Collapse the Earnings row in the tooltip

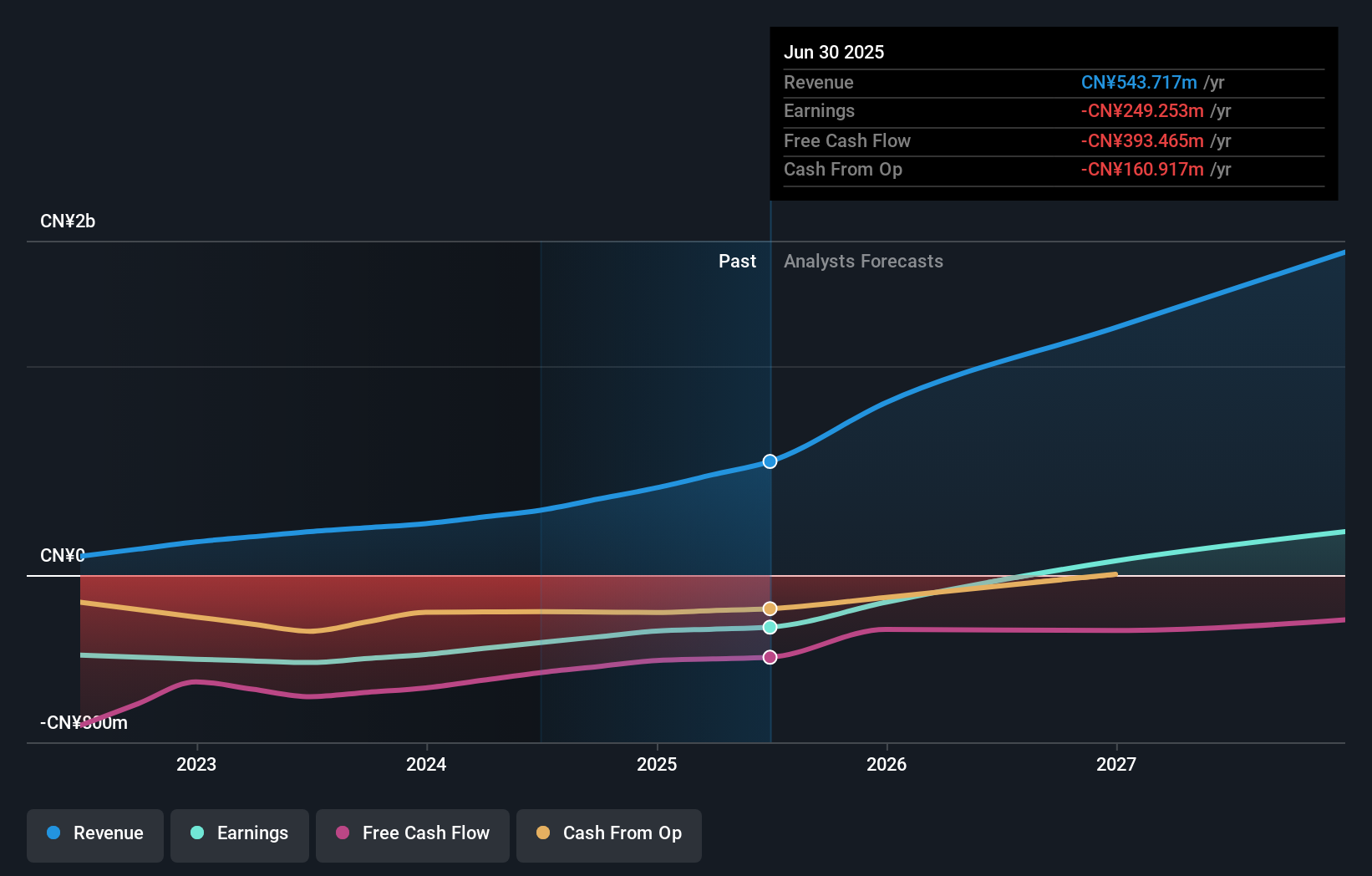coord(819,110)
